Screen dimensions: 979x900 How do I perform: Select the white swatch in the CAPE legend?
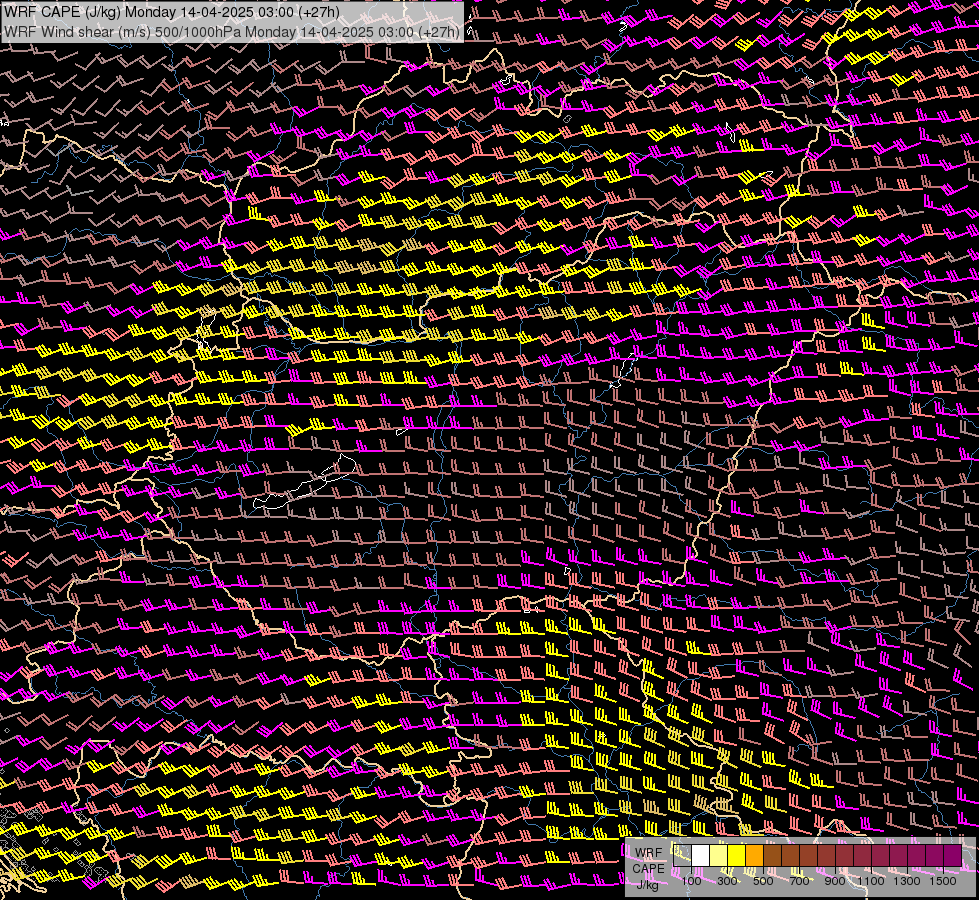[701, 856]
